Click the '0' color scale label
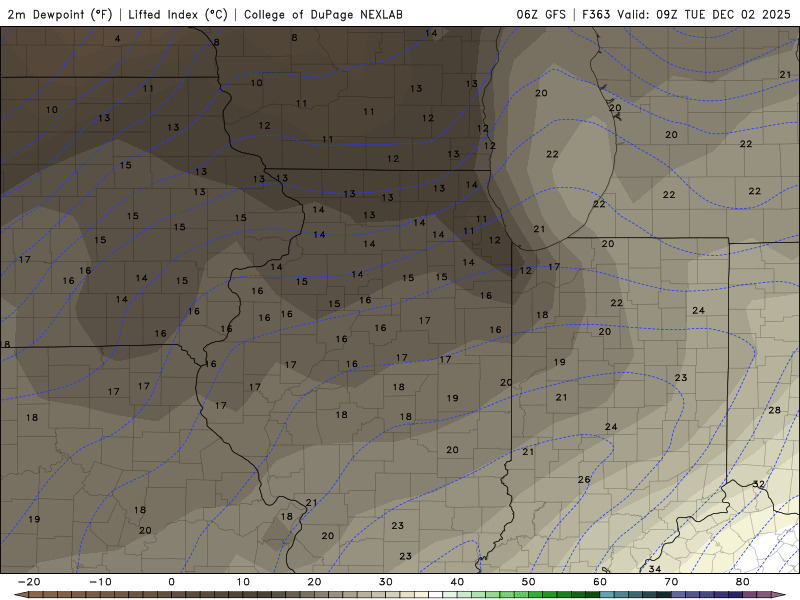 (x=171, y=582)
